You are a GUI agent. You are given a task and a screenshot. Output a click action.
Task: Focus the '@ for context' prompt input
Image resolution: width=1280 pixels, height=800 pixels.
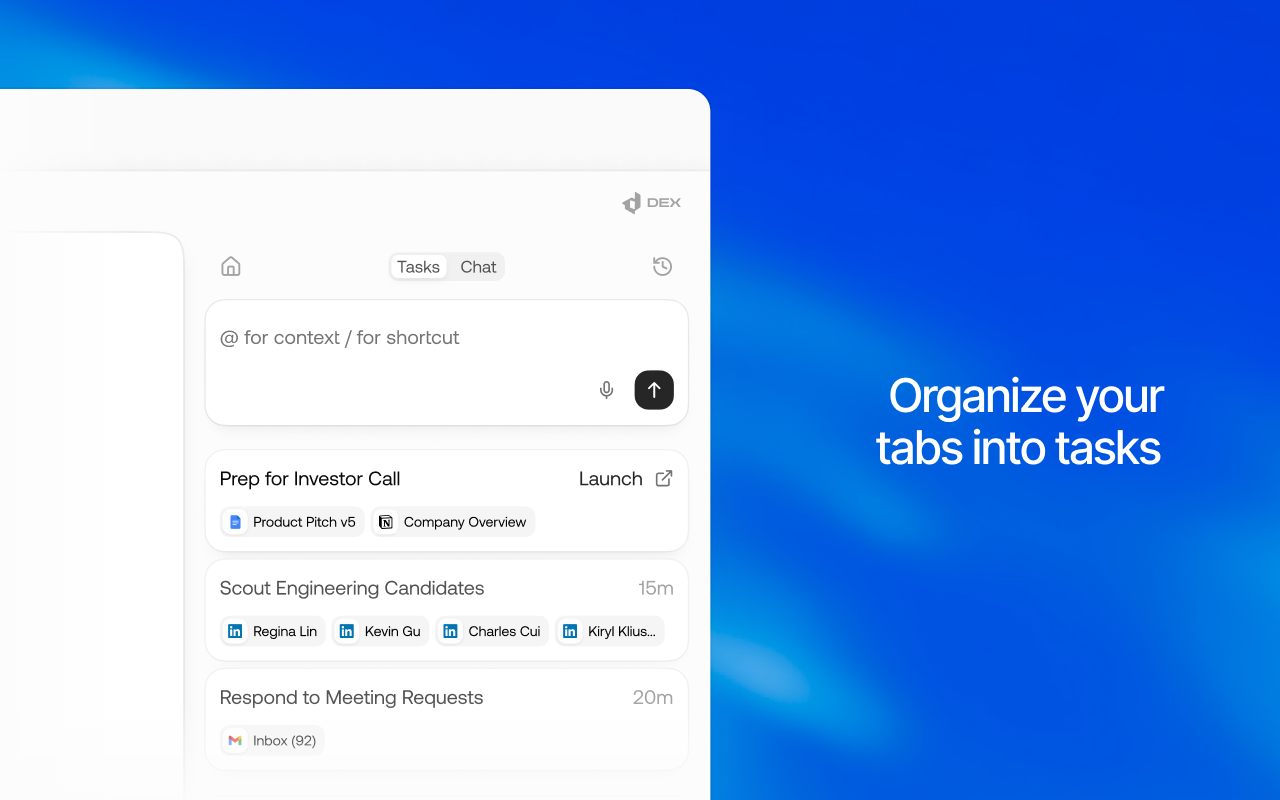pyautogui.click(x=447, y=362)
